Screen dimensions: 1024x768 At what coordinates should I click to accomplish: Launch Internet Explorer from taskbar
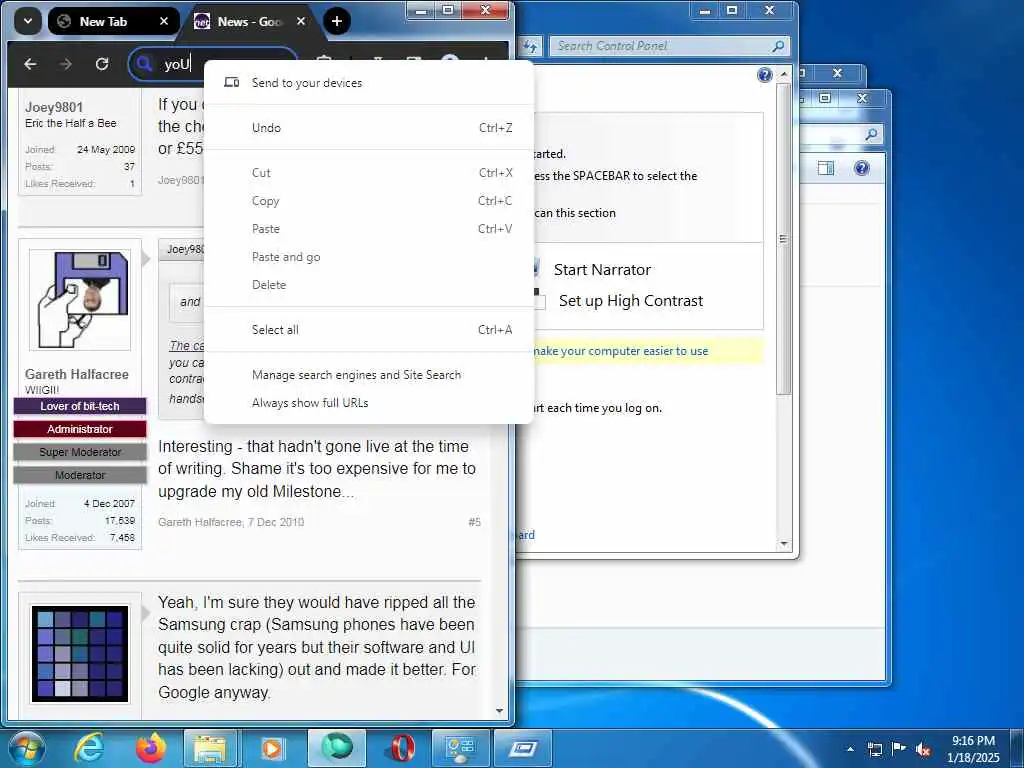[x=89, y=748]
